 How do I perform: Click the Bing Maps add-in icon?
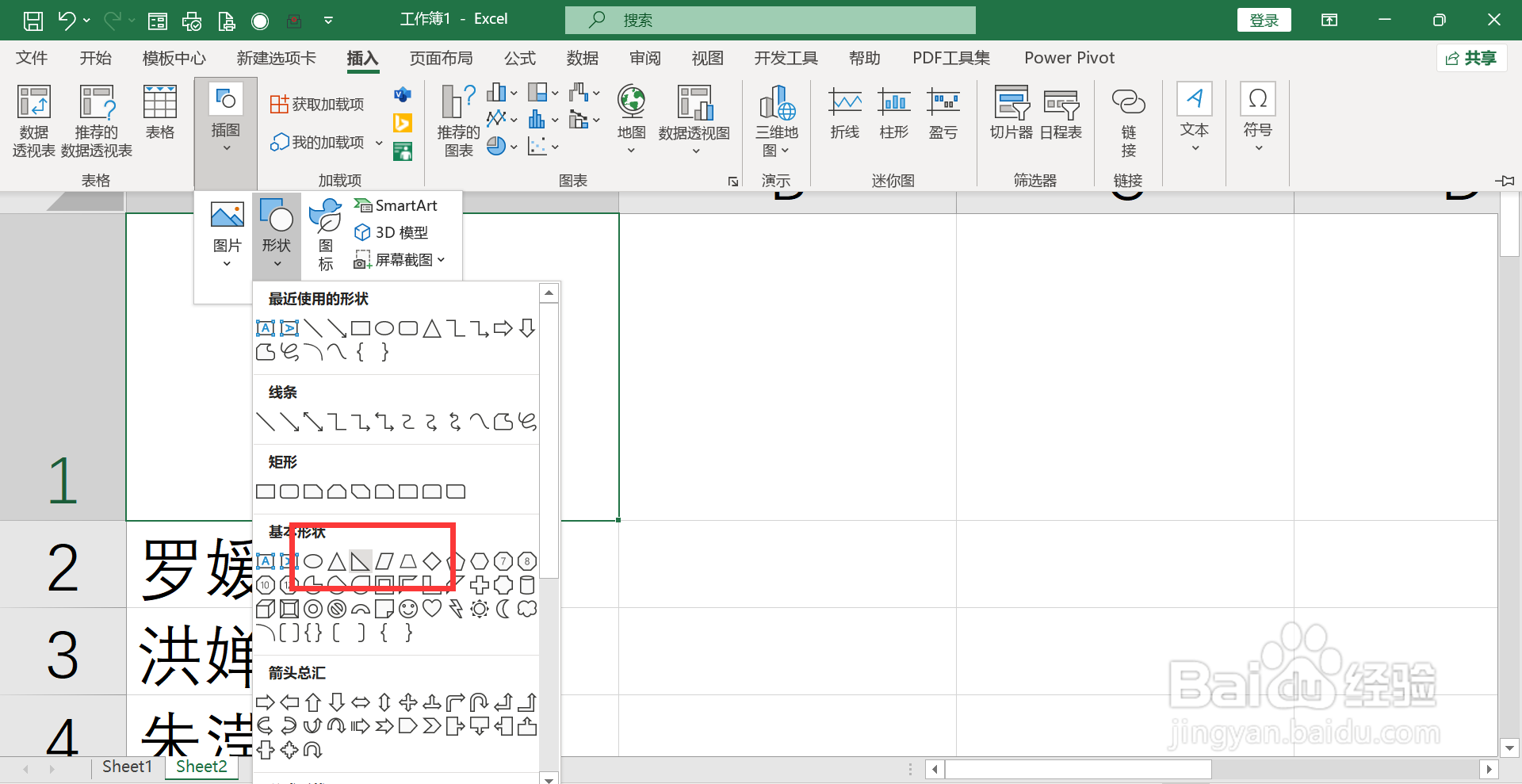[x=403, y=123]
